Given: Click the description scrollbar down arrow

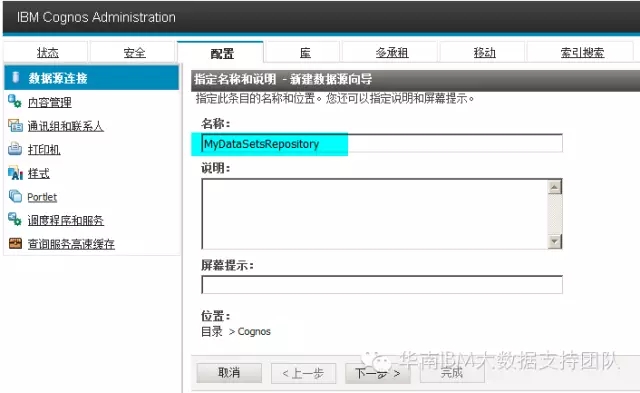Looking at the screenshot, I should 554,241.
